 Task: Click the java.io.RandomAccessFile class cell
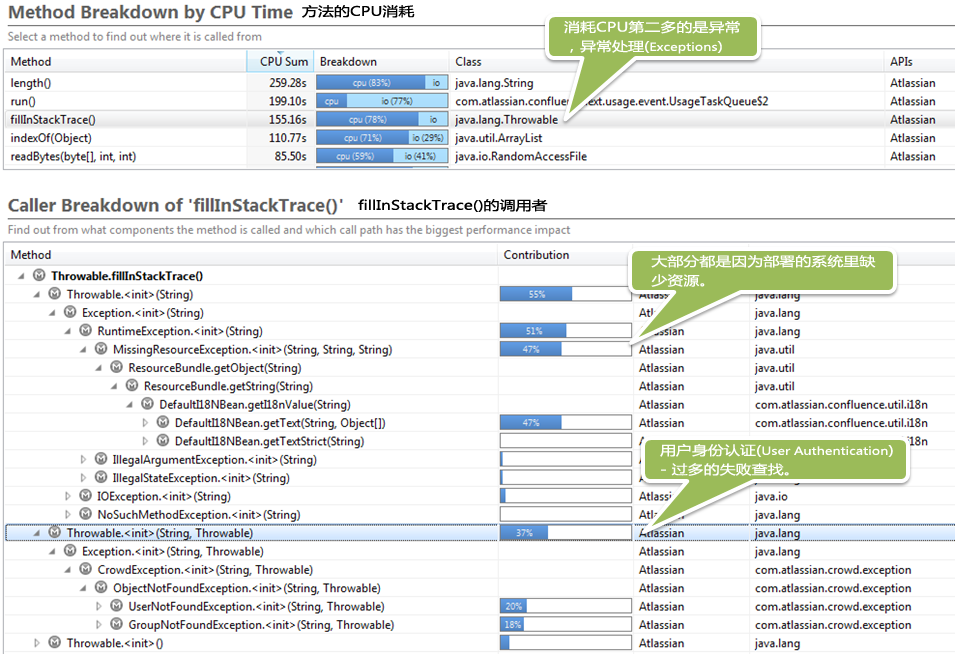click(521, 156)
